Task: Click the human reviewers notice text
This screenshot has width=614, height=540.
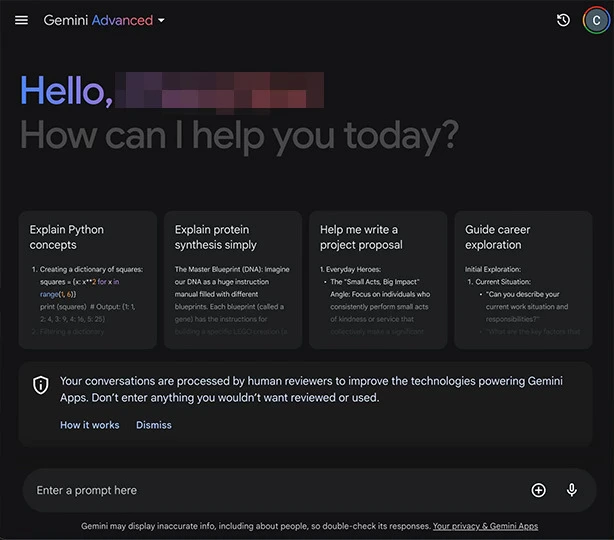Action: click(311, 389)
